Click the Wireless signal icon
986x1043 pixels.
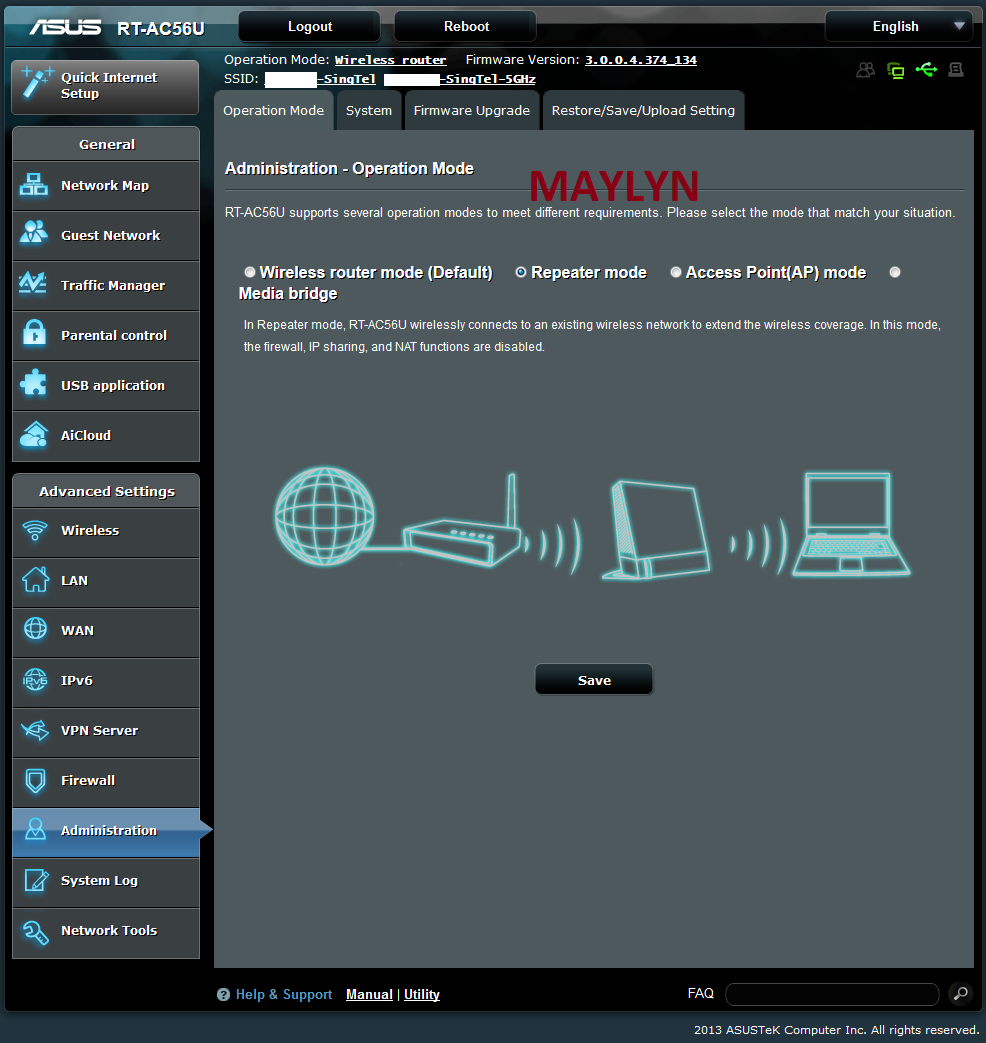click(x=35, y=530)
